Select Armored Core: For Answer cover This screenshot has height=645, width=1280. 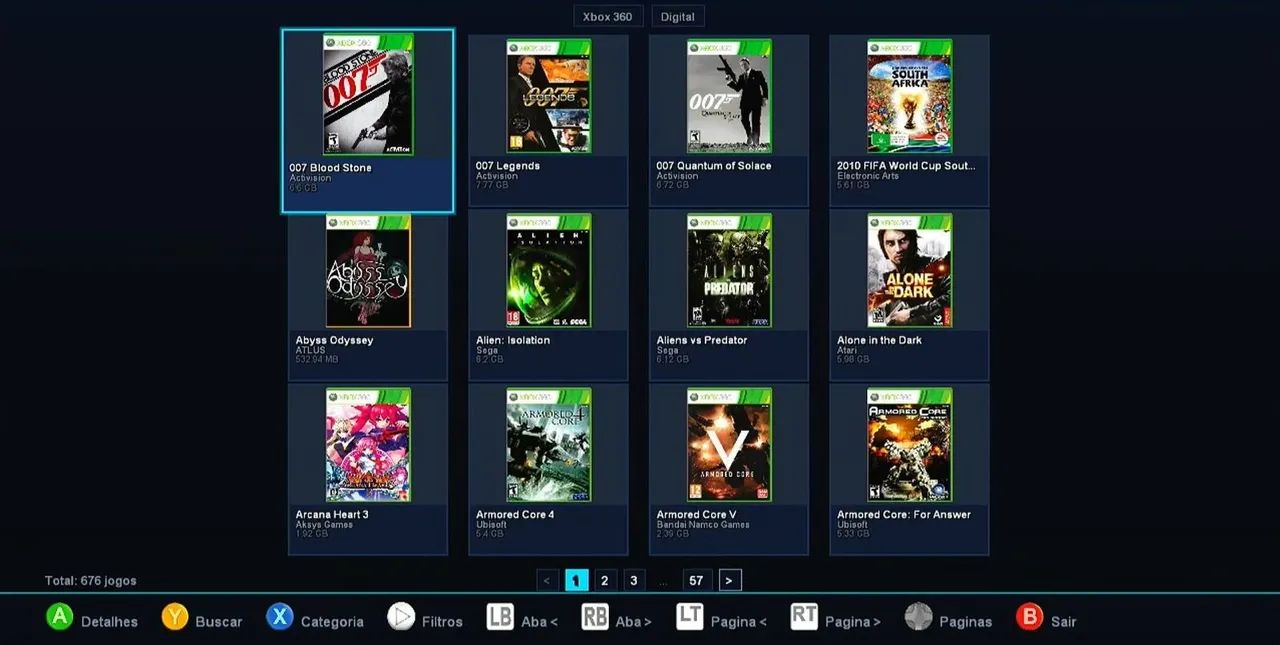pos(910,445)
